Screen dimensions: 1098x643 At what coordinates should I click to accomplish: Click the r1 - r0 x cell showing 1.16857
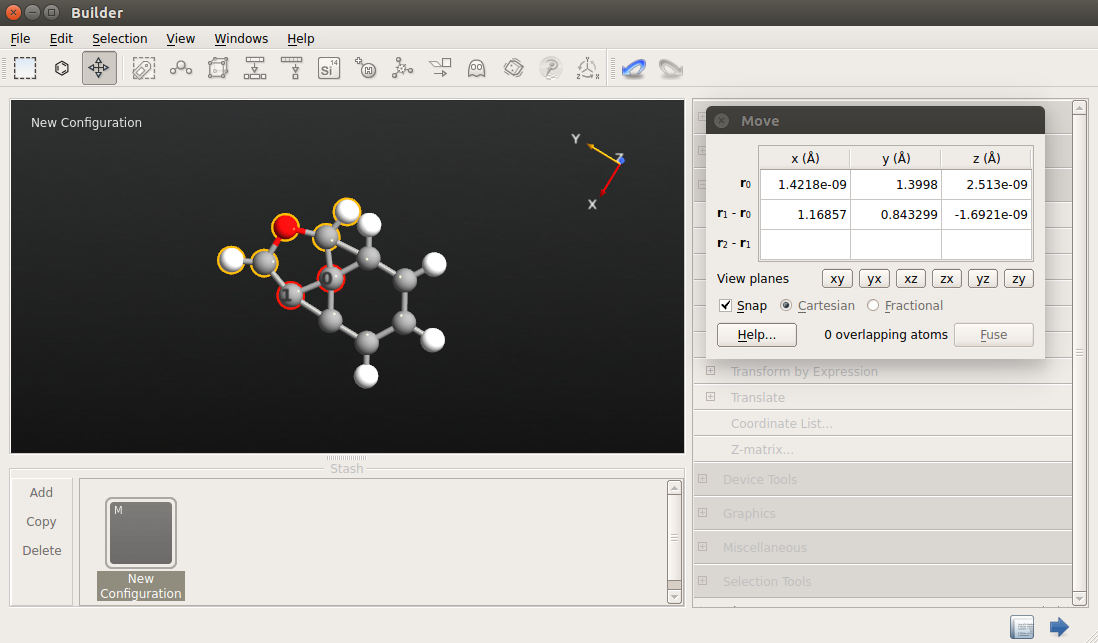point(805,214)
